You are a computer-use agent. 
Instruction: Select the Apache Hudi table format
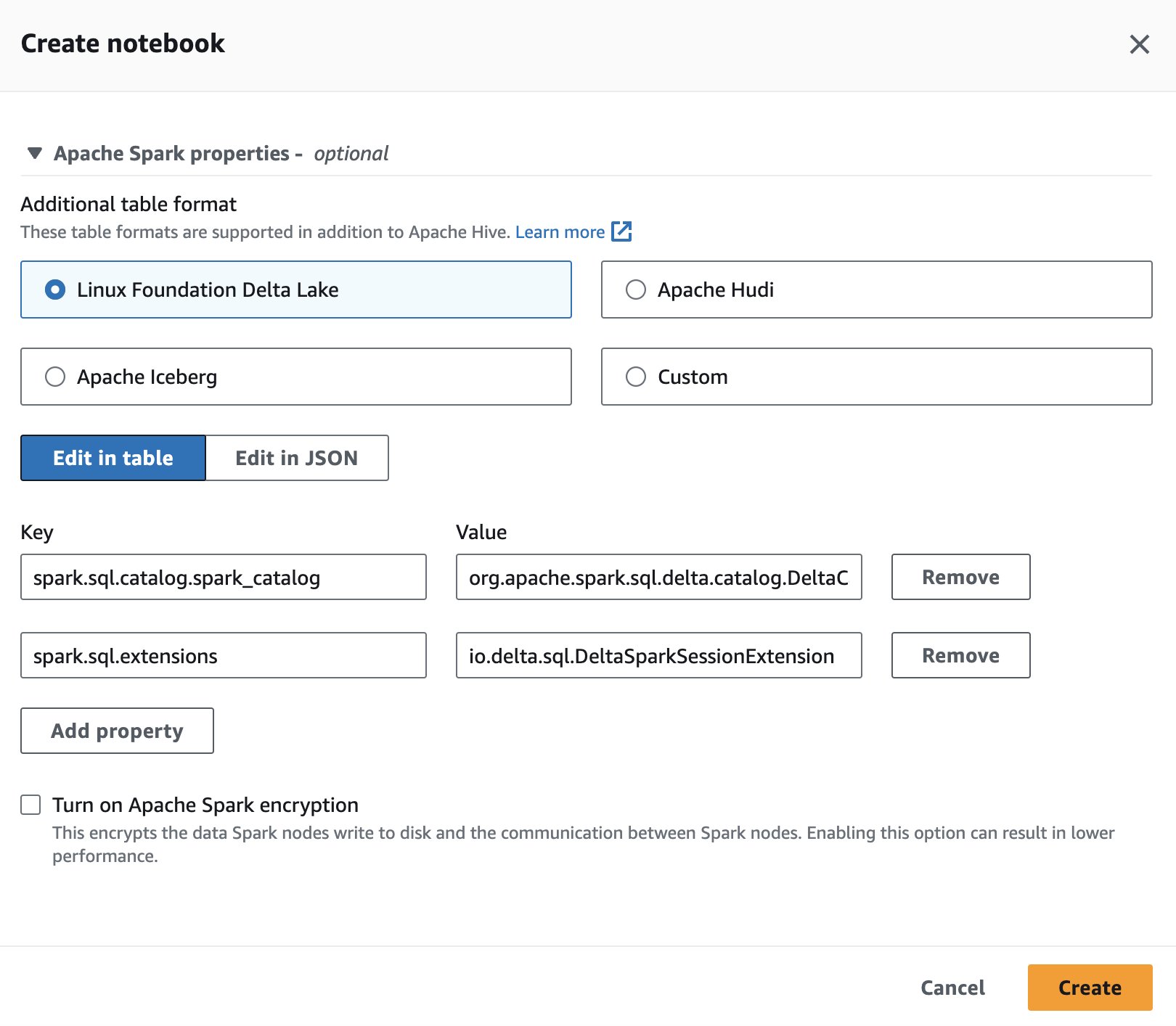(876, 290)
